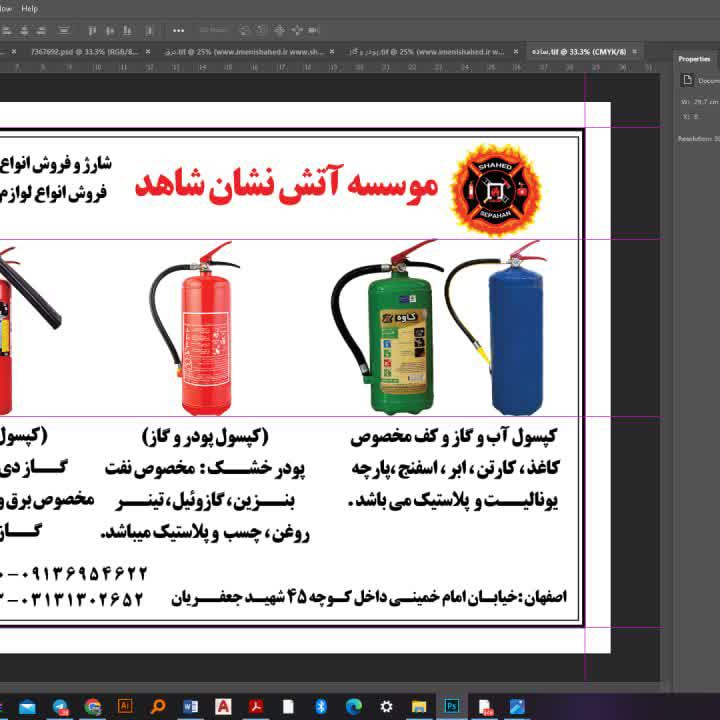Click the vertical scrollbar right of the canvas

tap(664, 377)
